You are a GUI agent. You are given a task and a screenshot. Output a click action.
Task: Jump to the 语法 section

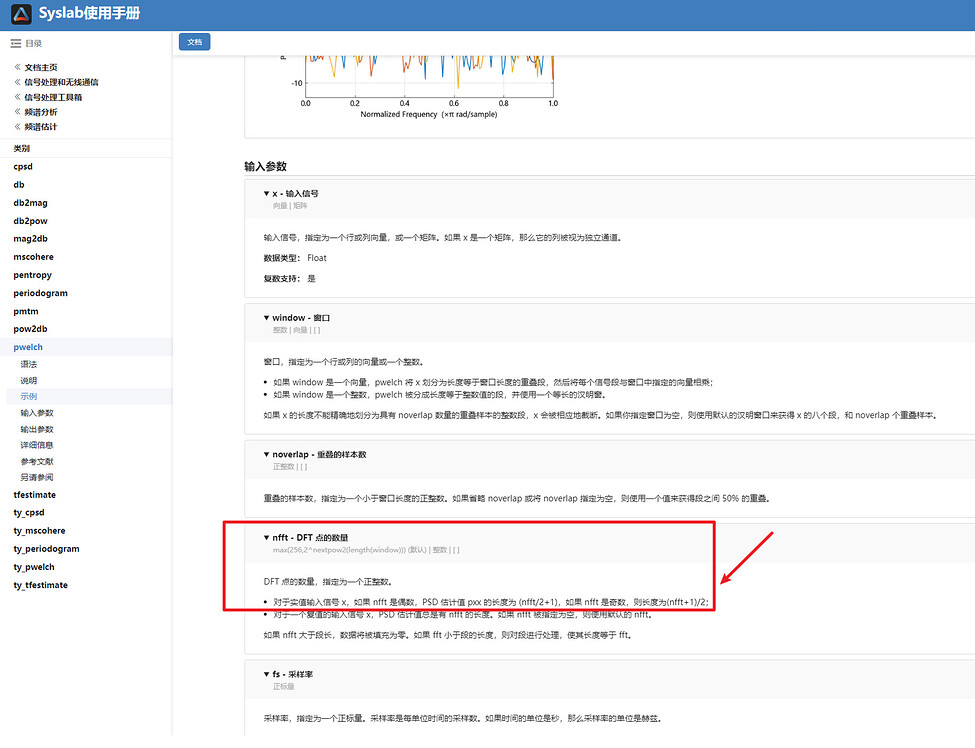[x=29, y=364]
